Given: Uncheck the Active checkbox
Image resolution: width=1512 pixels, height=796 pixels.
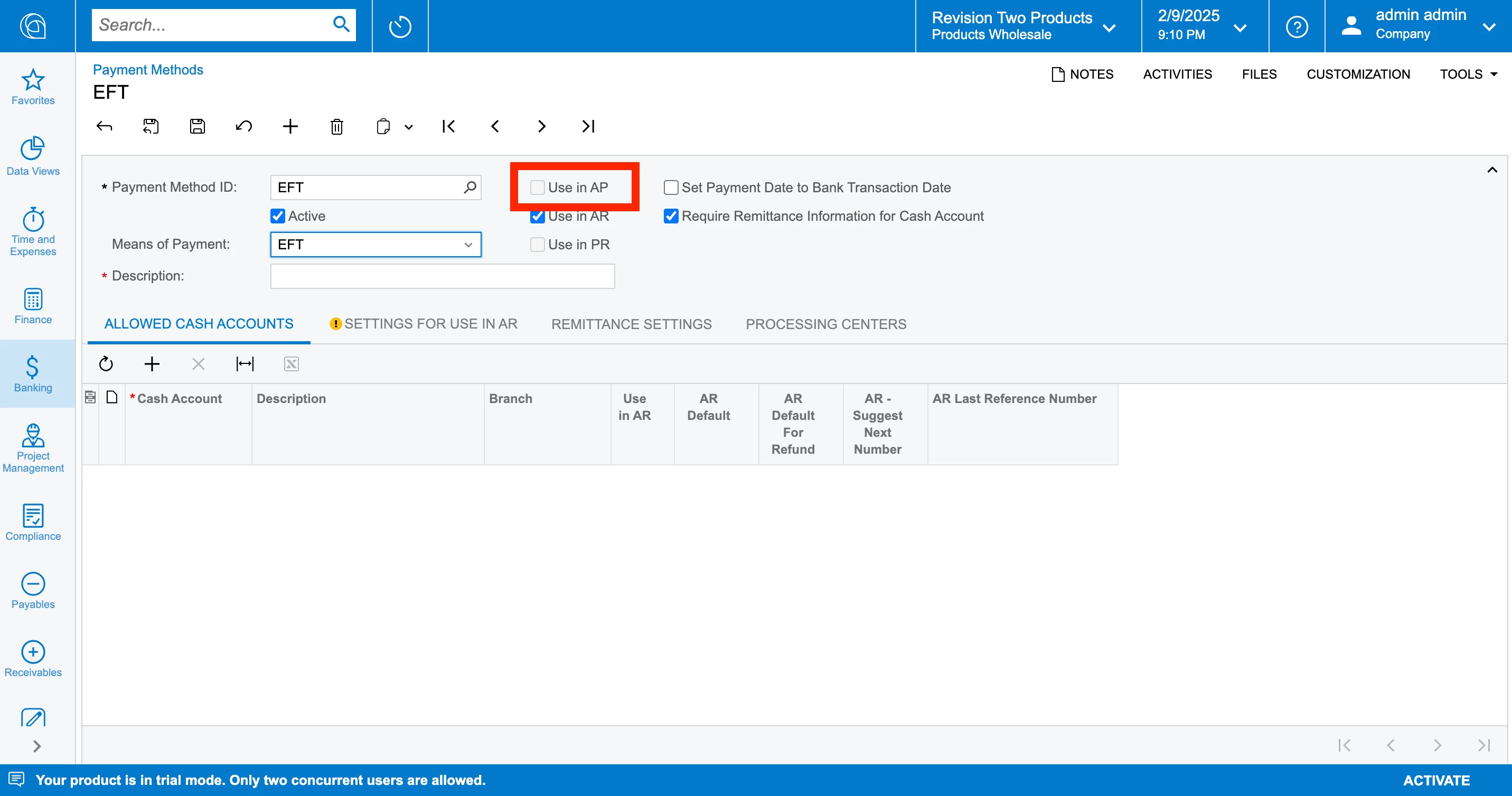Looking at the screenshot, I should tap(278, 216).
